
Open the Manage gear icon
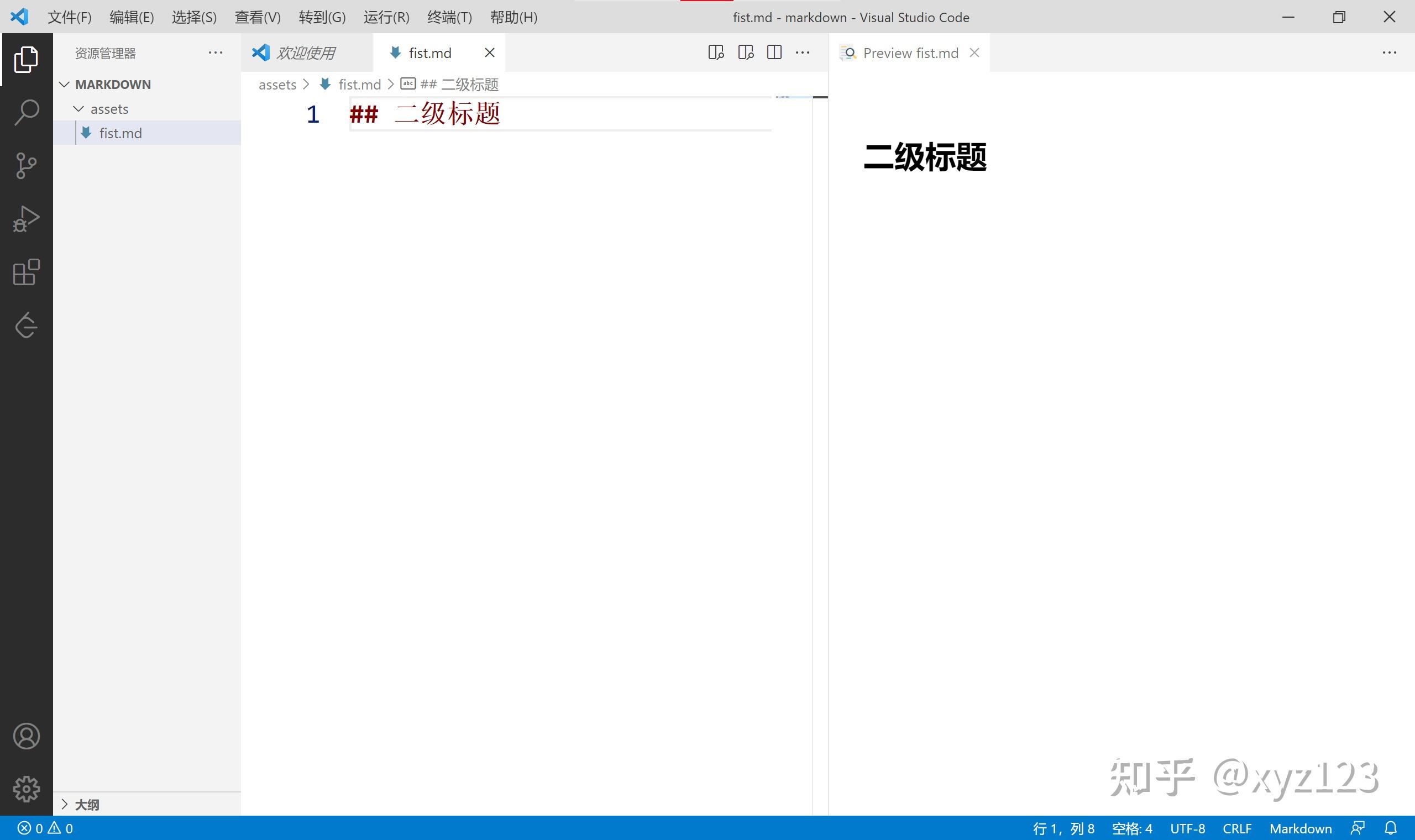click(26, 789)
